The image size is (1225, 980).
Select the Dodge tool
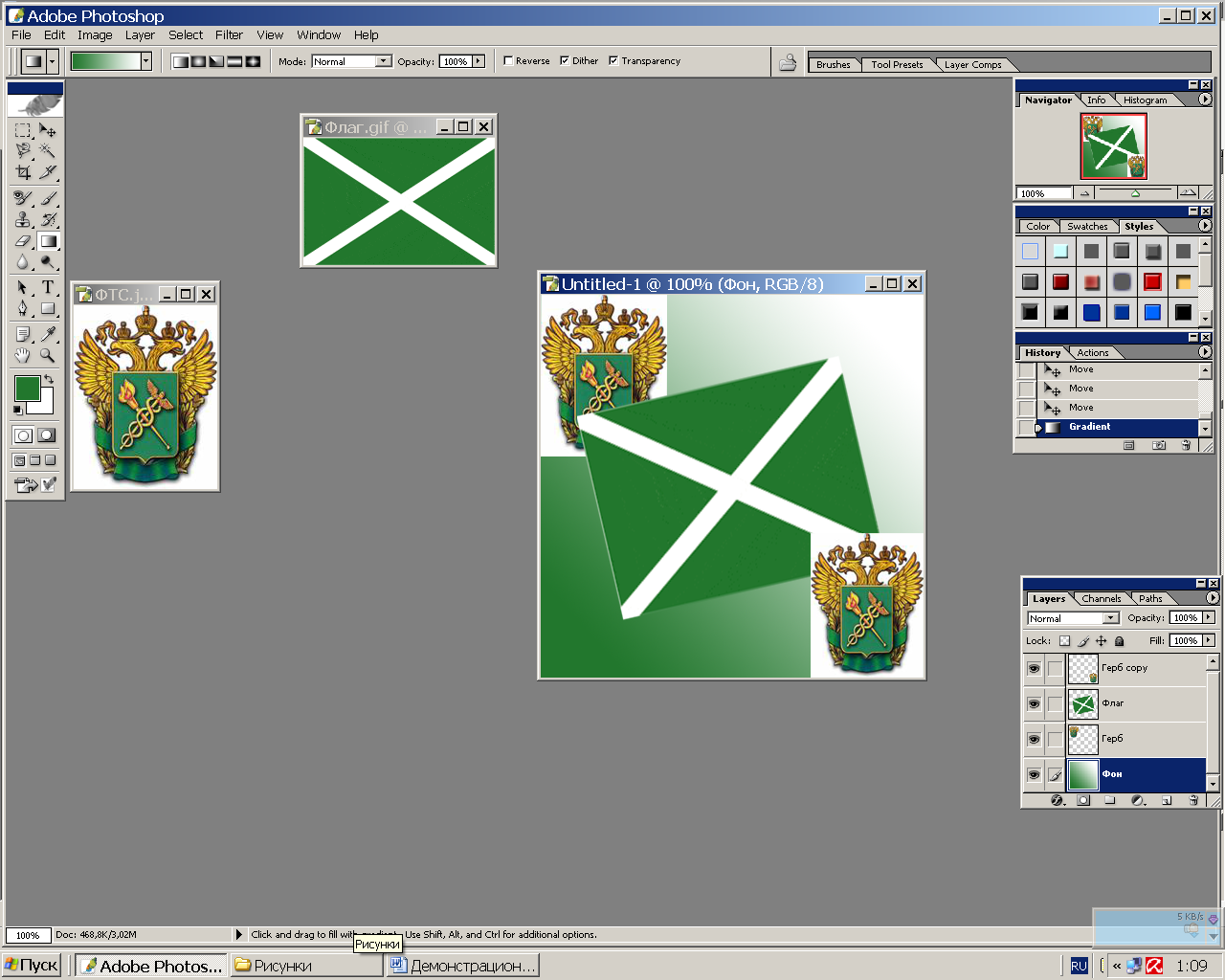click(x=48, y=261)
